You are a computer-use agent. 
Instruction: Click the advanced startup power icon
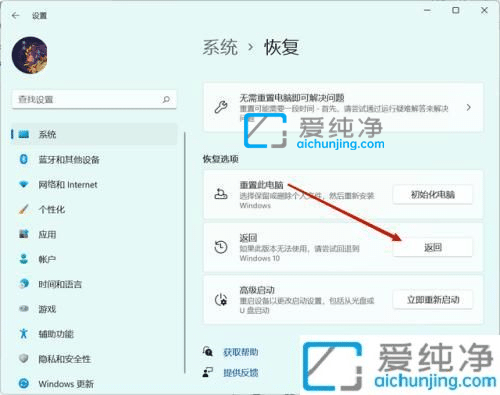click(x=221, y=300)
